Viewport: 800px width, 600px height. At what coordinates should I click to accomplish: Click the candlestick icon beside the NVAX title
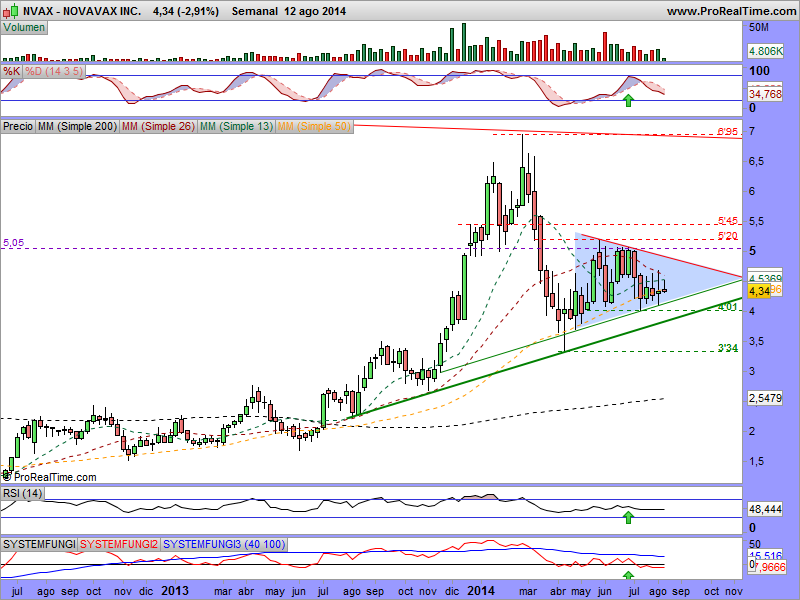click(12, 10)
